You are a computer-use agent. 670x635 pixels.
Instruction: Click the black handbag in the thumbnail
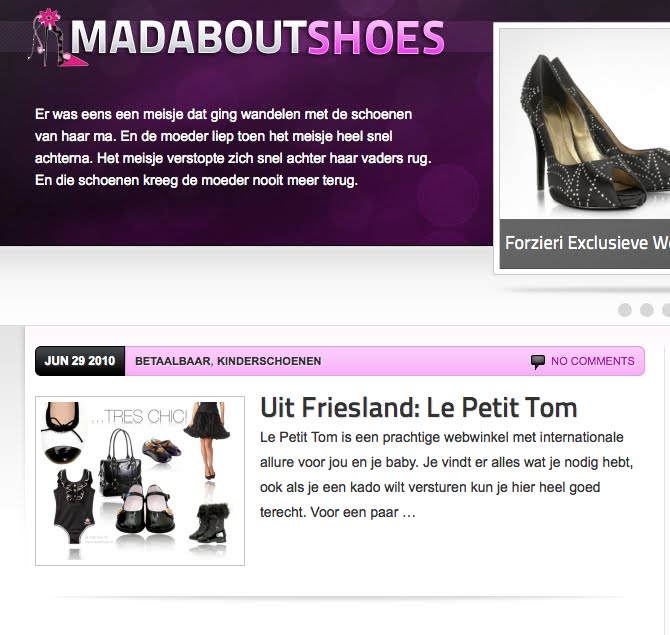pyautogui.click(x=120, y=463)
